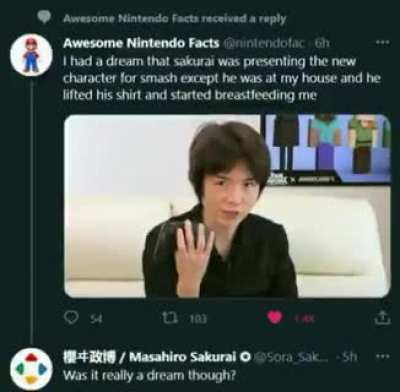Screen dimensions: 400x392
Task: Open the 6h timestamp on tweet
Action: pos(322,43)
